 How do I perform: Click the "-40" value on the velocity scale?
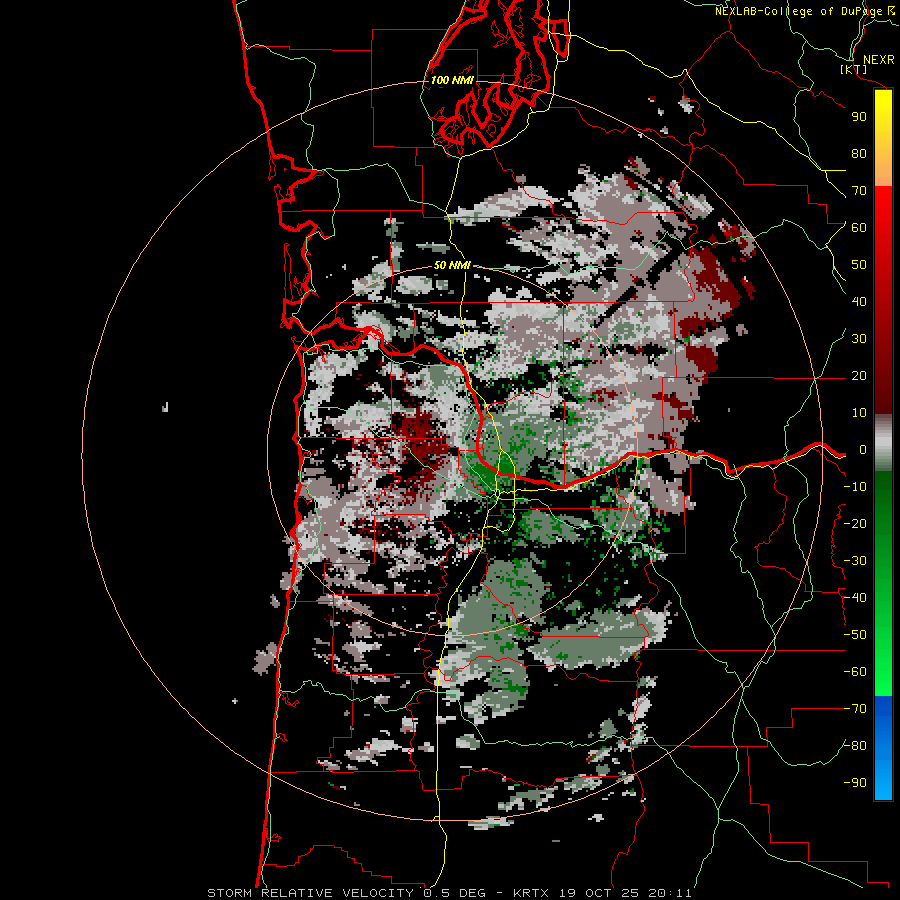pyautogui.click(x=855, y=598)
